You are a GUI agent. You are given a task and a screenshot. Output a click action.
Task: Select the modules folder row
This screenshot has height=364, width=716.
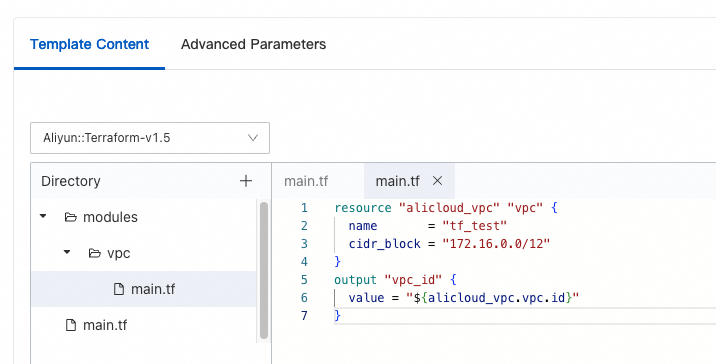click(x=144, y=217)
